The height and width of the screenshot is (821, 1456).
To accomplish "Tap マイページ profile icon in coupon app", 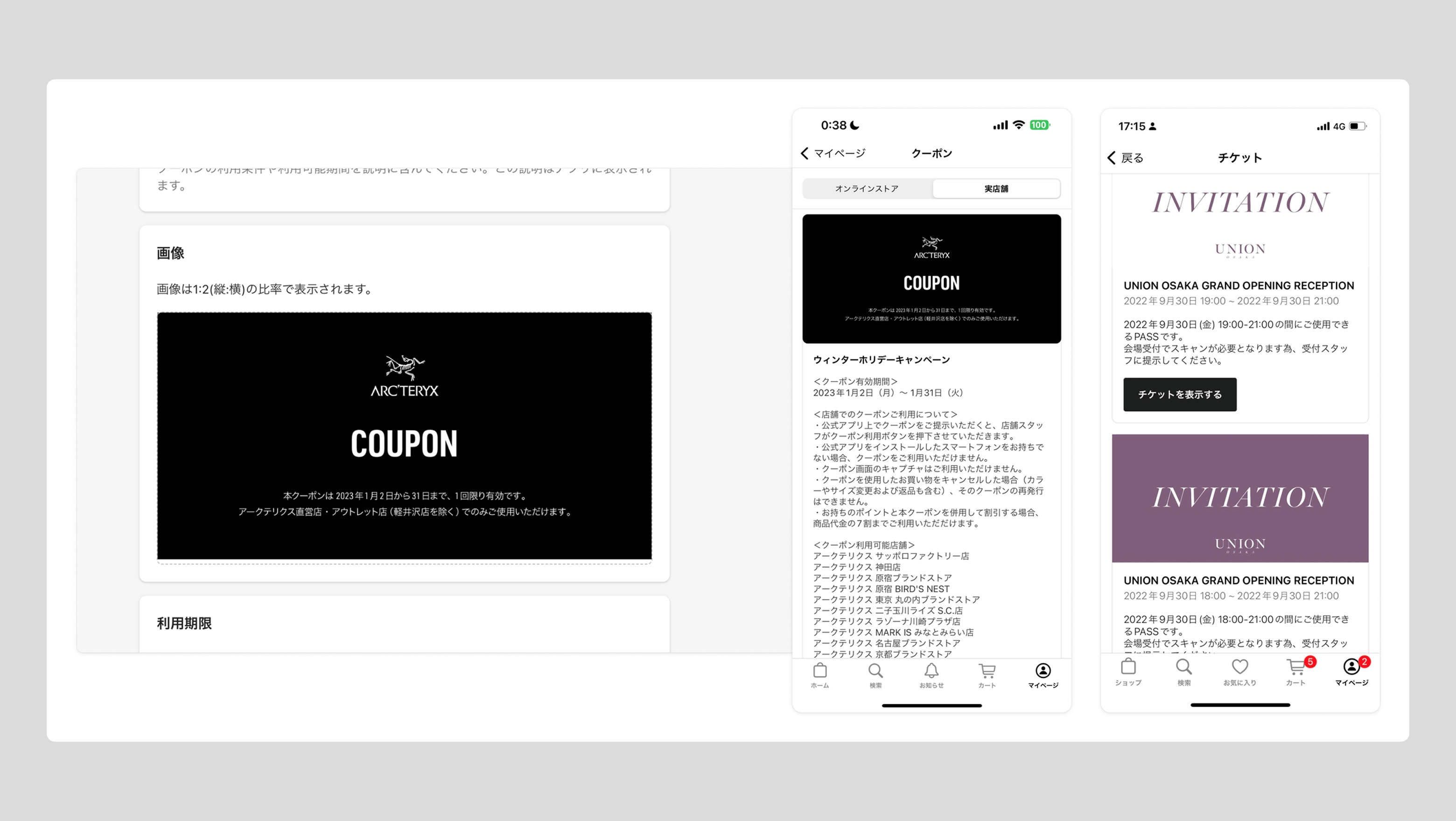I will (x=1043, y=671).
